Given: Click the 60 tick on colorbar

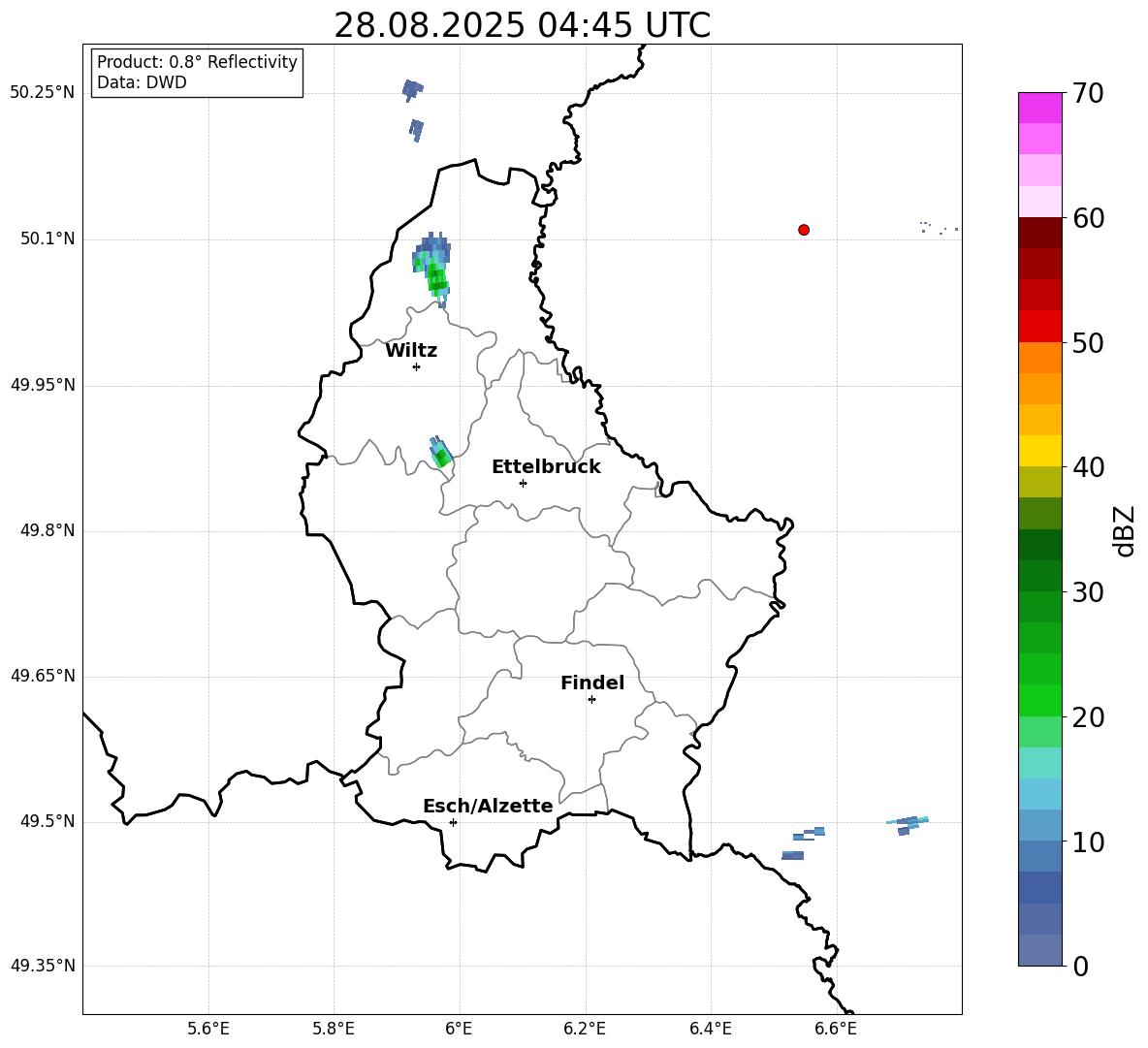Looking at the screenshot, I should point(1088,218).
